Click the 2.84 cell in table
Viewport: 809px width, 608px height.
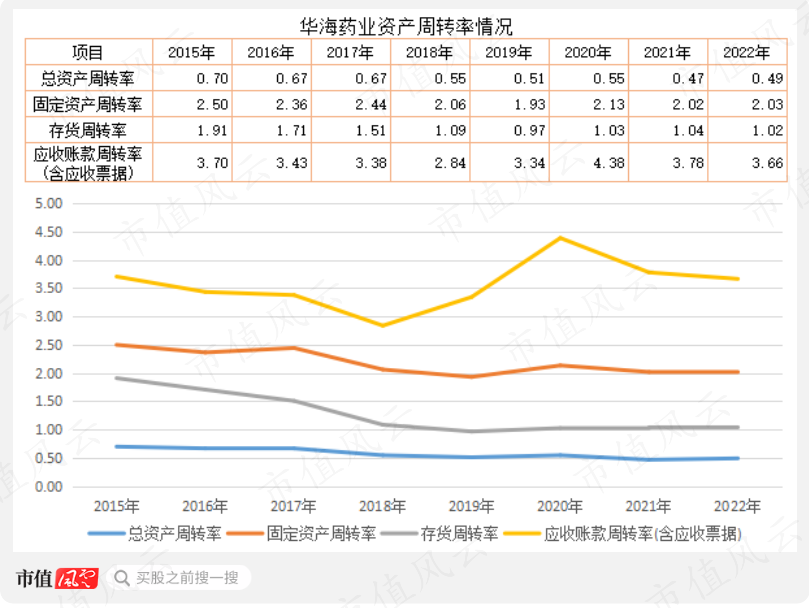[x=430, y=163]
